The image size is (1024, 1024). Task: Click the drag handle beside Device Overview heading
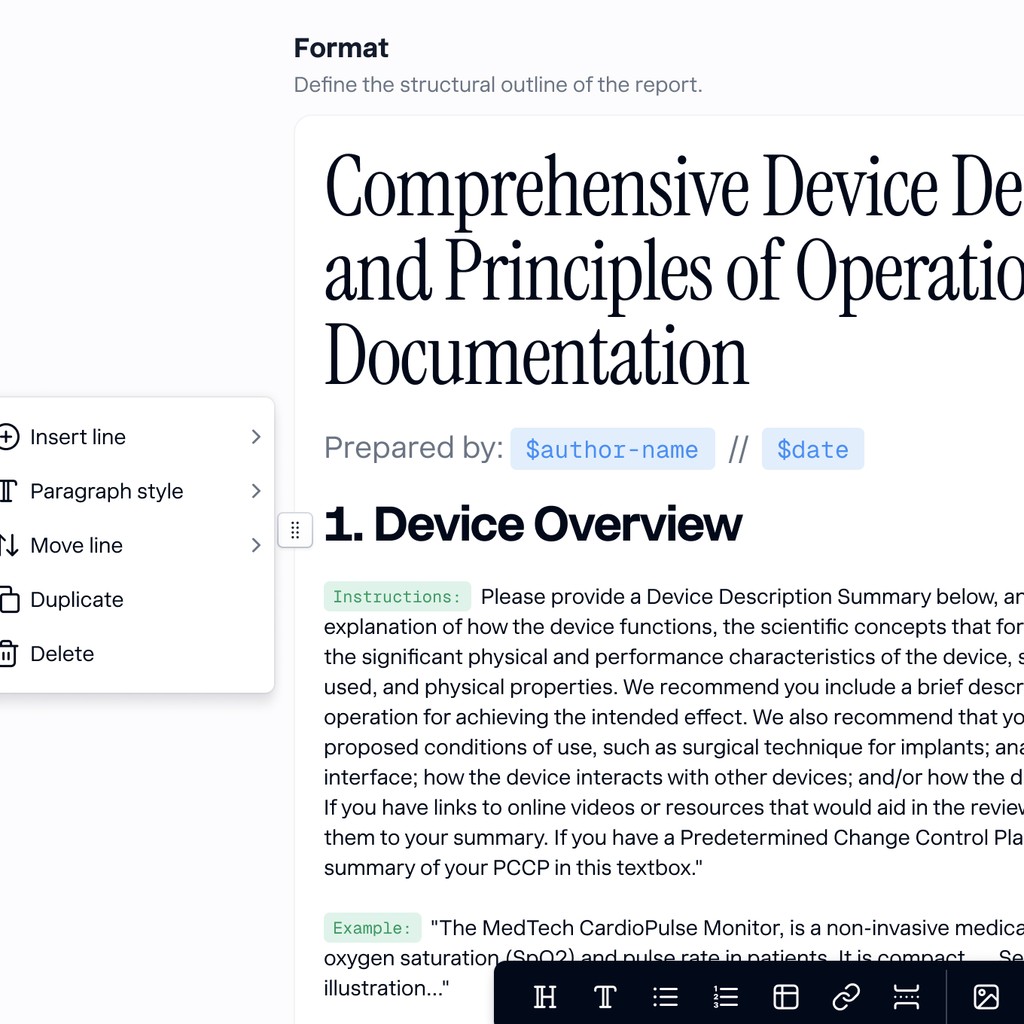295,530
